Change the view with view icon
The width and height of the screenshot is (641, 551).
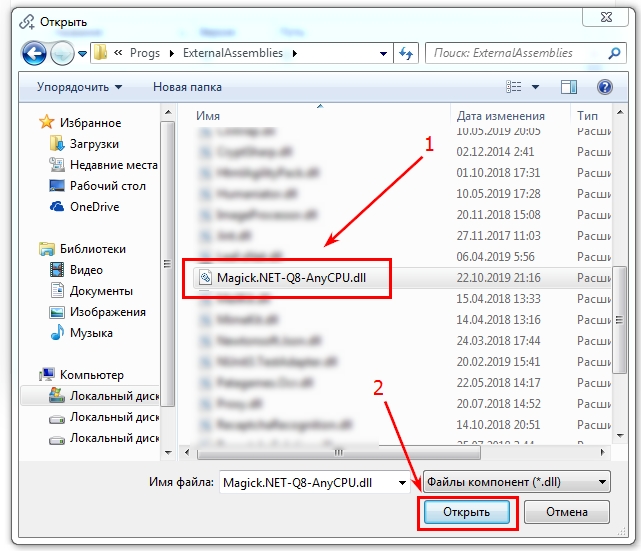(513, 87)
